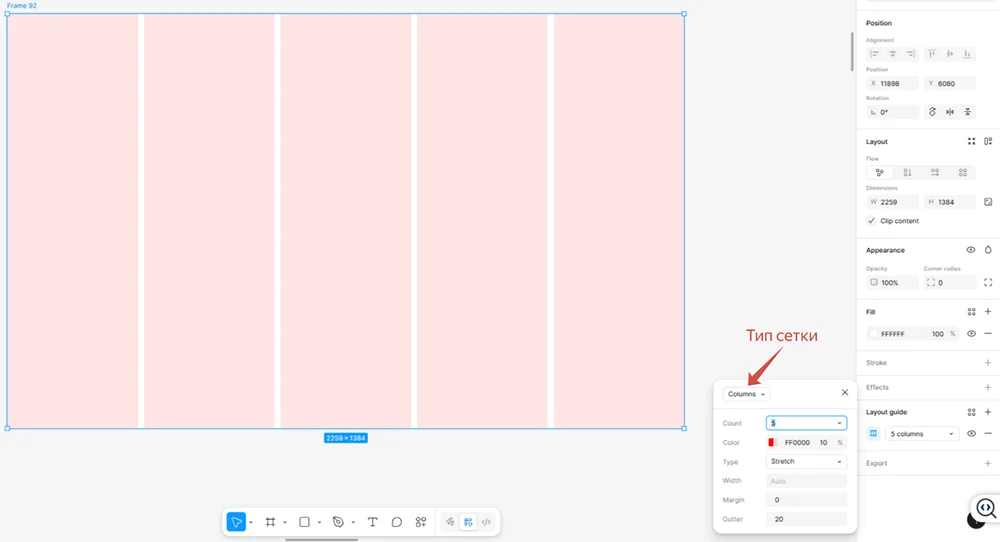This screenshot has width=1000, height=542.
Task: Align selection bottom
Action: 967,54
